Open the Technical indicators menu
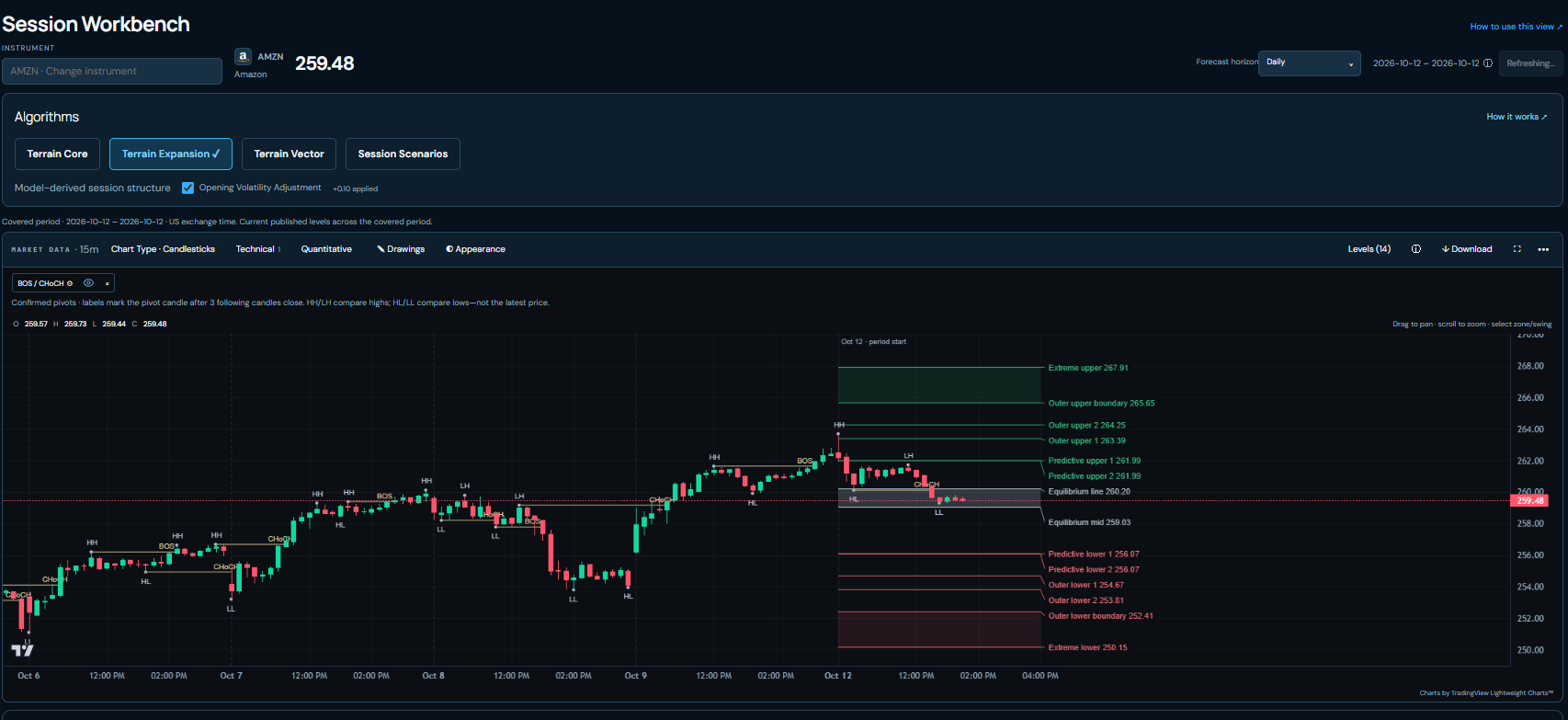 coord(258,249)
